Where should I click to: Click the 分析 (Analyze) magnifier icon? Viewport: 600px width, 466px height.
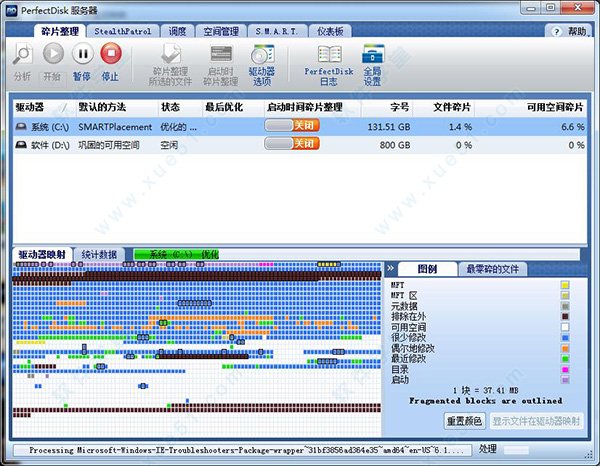pyautogui.click(x=23, y=54)
